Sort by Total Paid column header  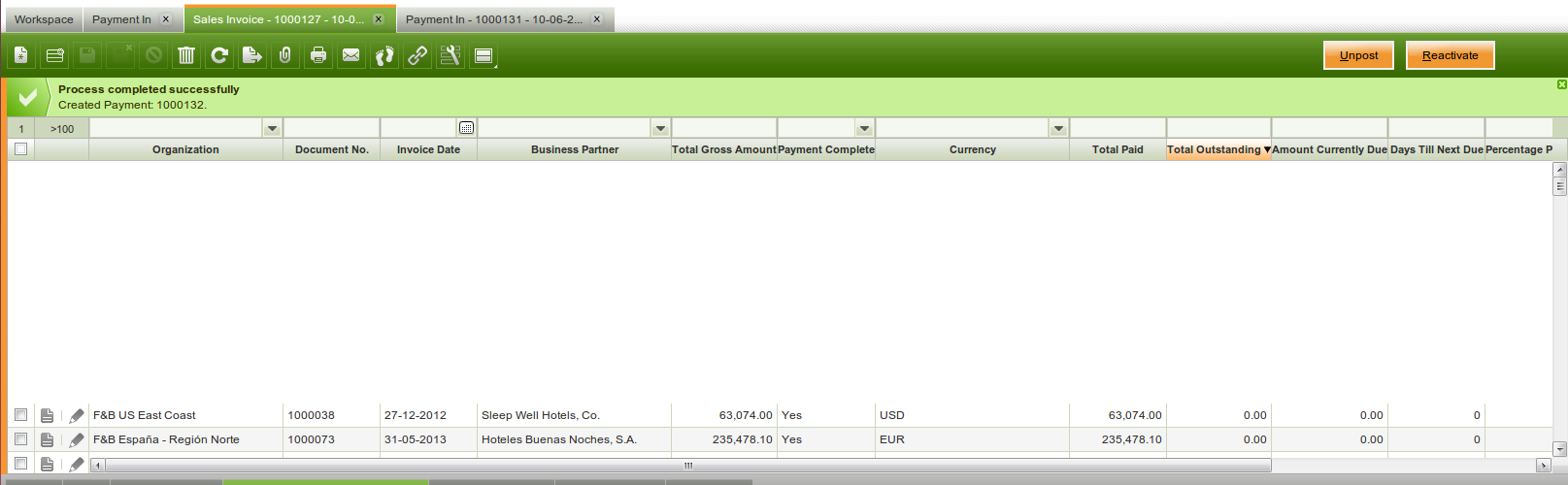(1118, 149)
